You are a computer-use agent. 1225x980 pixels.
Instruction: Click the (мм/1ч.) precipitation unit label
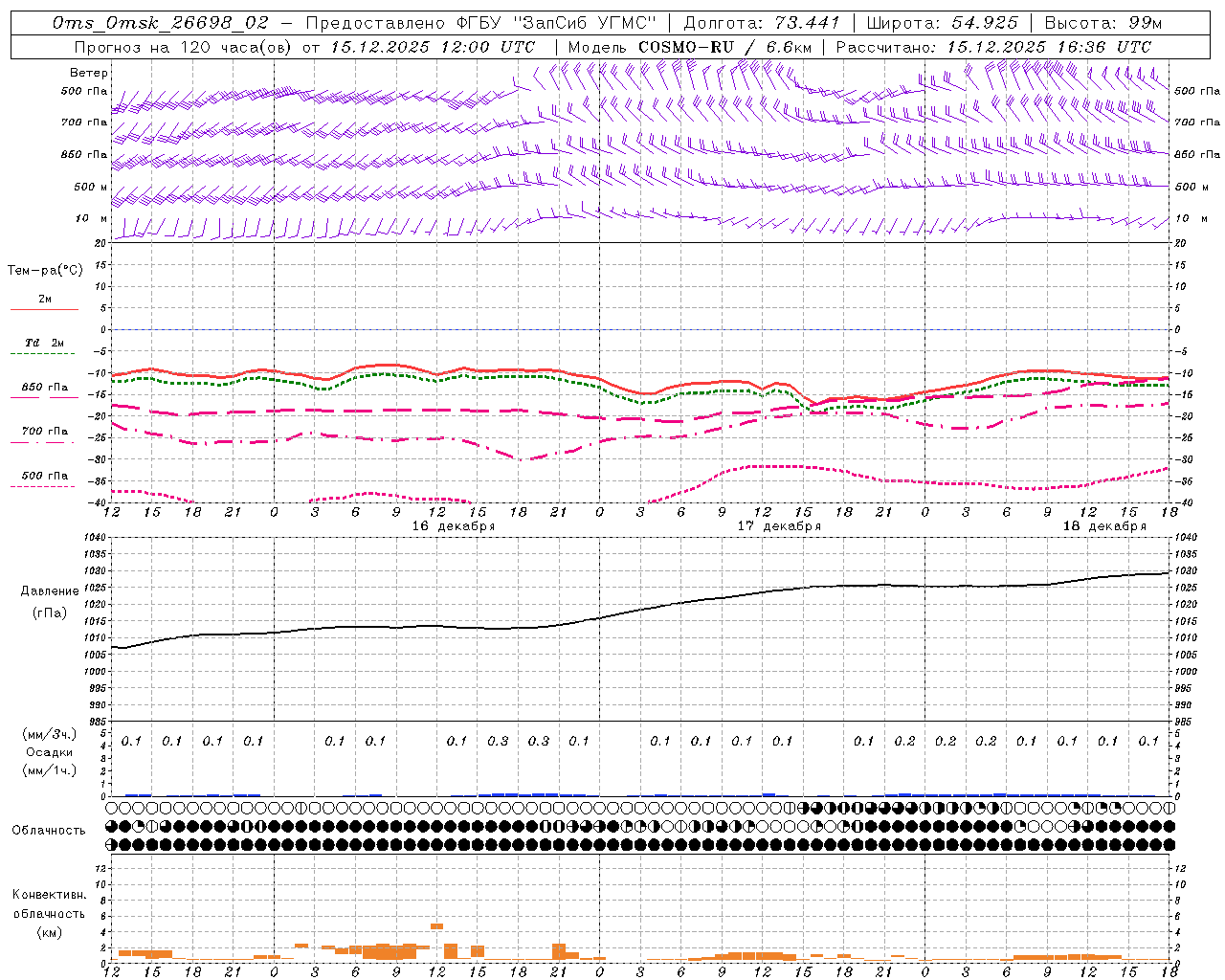50,770
